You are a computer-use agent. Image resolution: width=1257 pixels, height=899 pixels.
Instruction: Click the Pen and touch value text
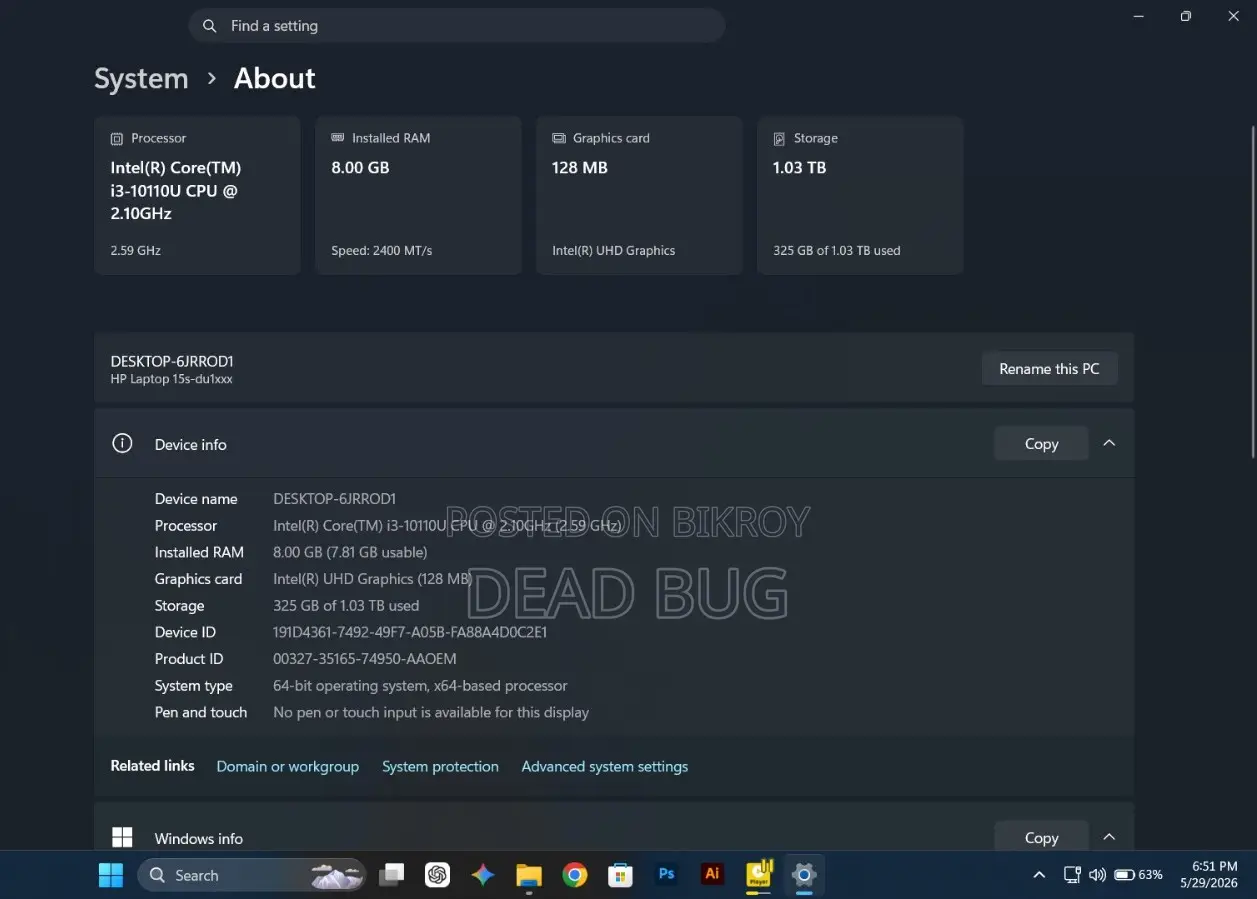coord(431,713)
